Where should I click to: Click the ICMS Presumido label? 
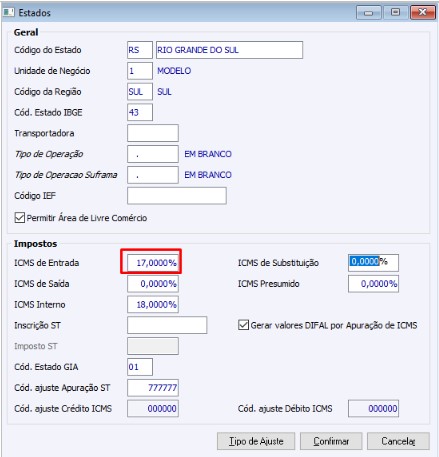pyautogui.click(x=269, y=284)
